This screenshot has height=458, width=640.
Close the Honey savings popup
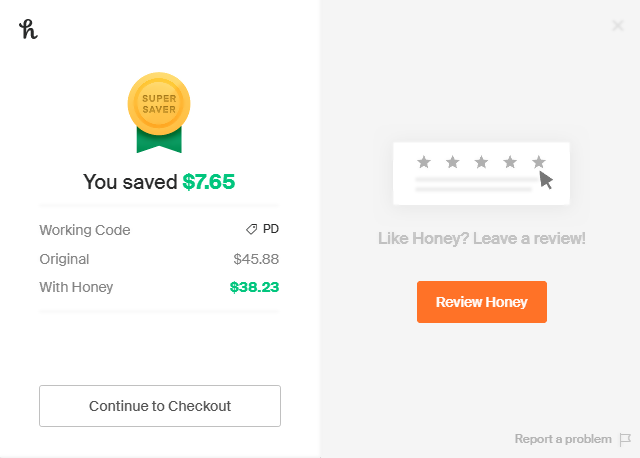coord(618,26)
